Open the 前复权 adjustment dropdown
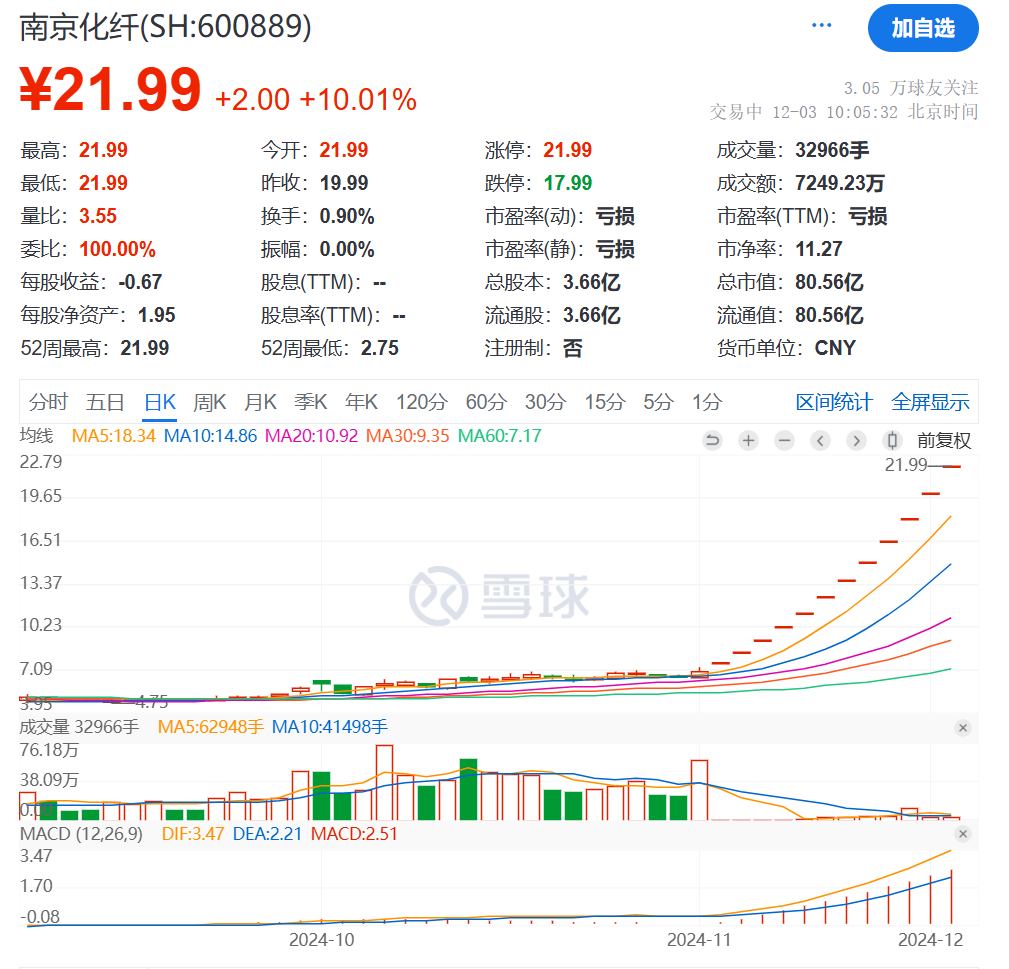This screenshot has height=969, width=1009. pos(943,441)
